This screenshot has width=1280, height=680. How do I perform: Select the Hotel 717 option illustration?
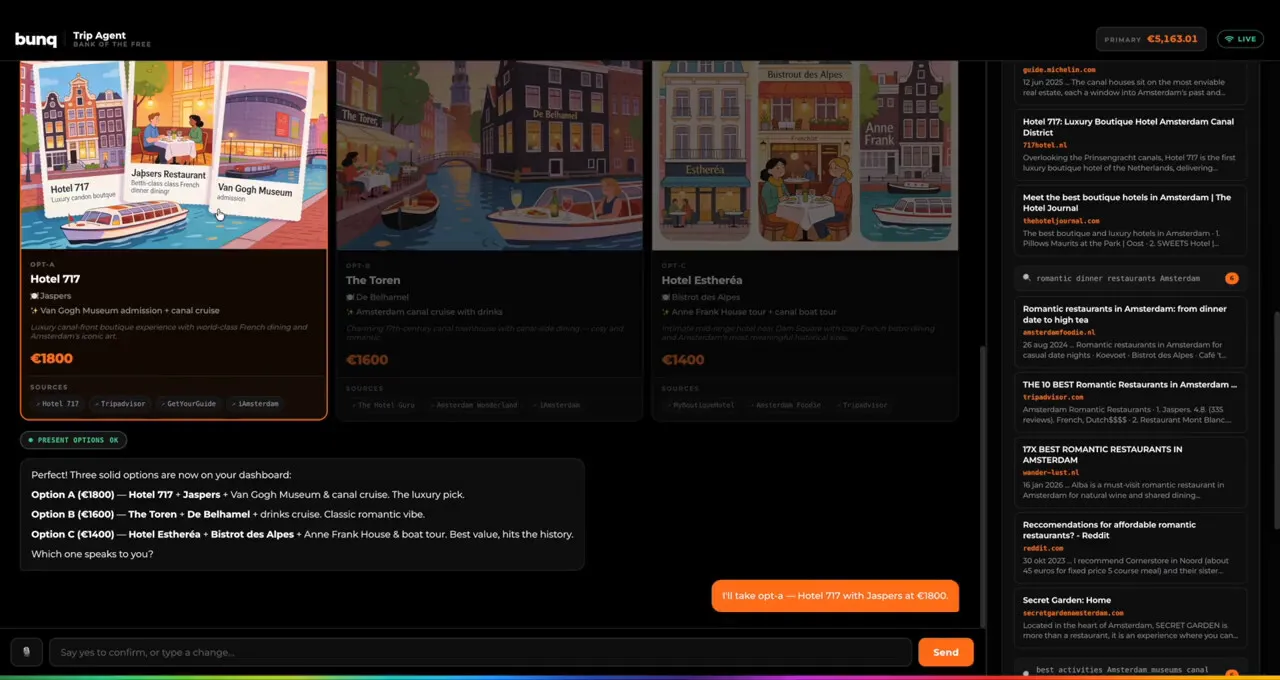(x=174, y=155)
